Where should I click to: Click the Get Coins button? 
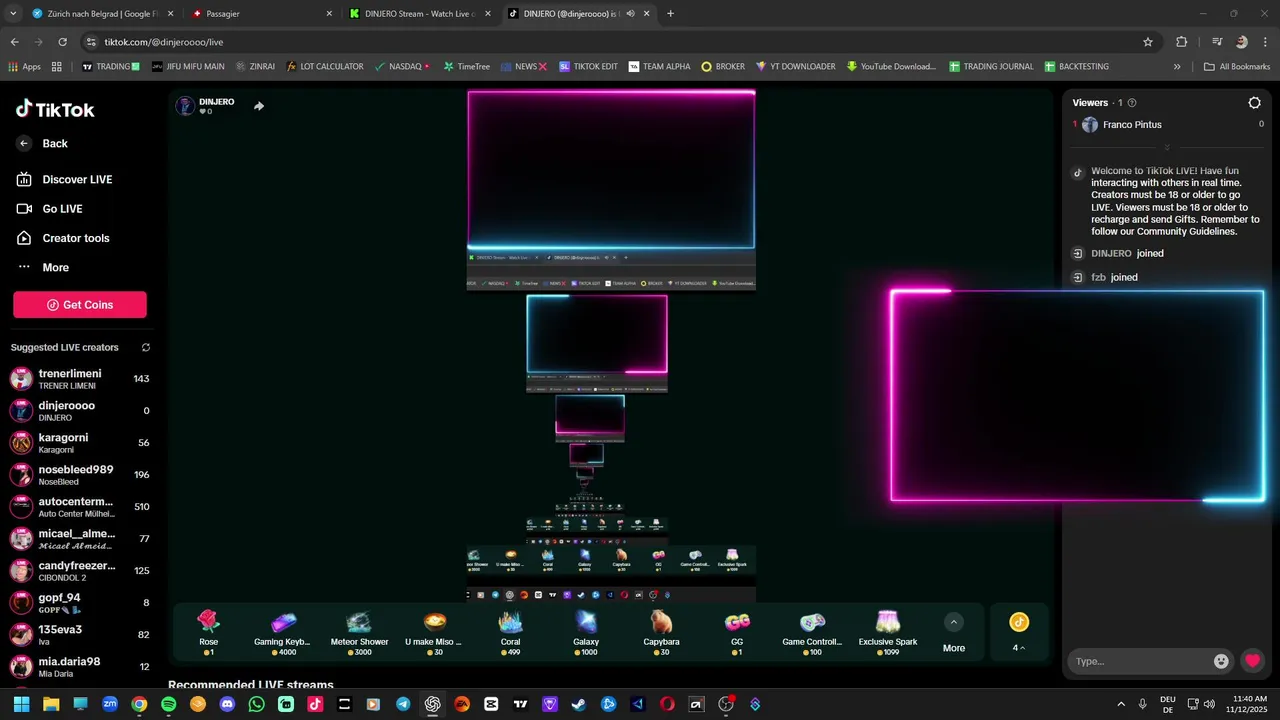coord(80,305)
